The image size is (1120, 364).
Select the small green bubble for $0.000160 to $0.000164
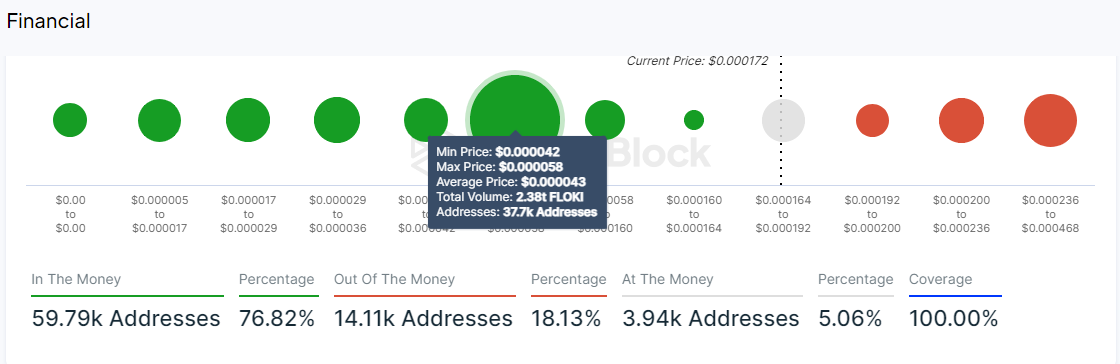tap(694, 120)
